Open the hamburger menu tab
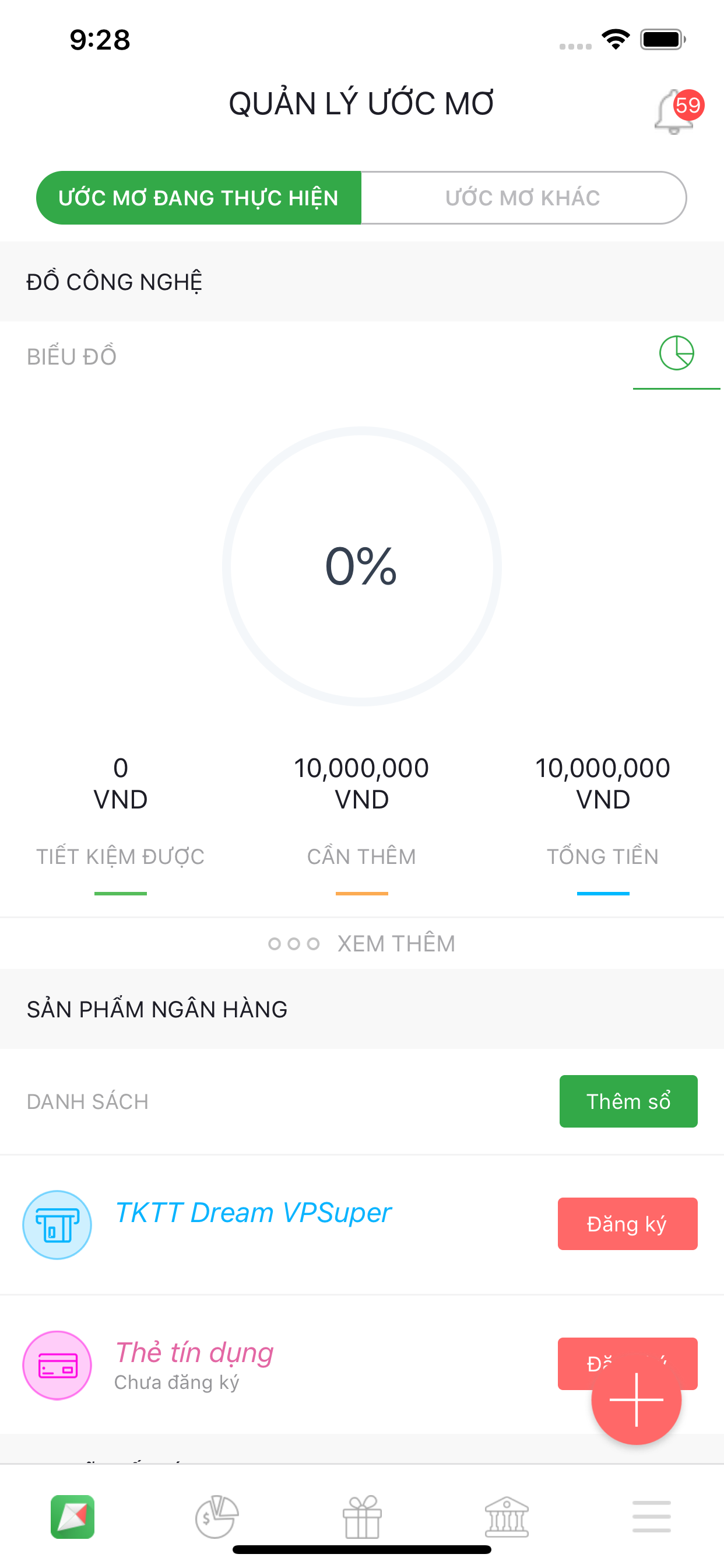Viewport: 724px width, 1568px height. (x=651, y=1515)
